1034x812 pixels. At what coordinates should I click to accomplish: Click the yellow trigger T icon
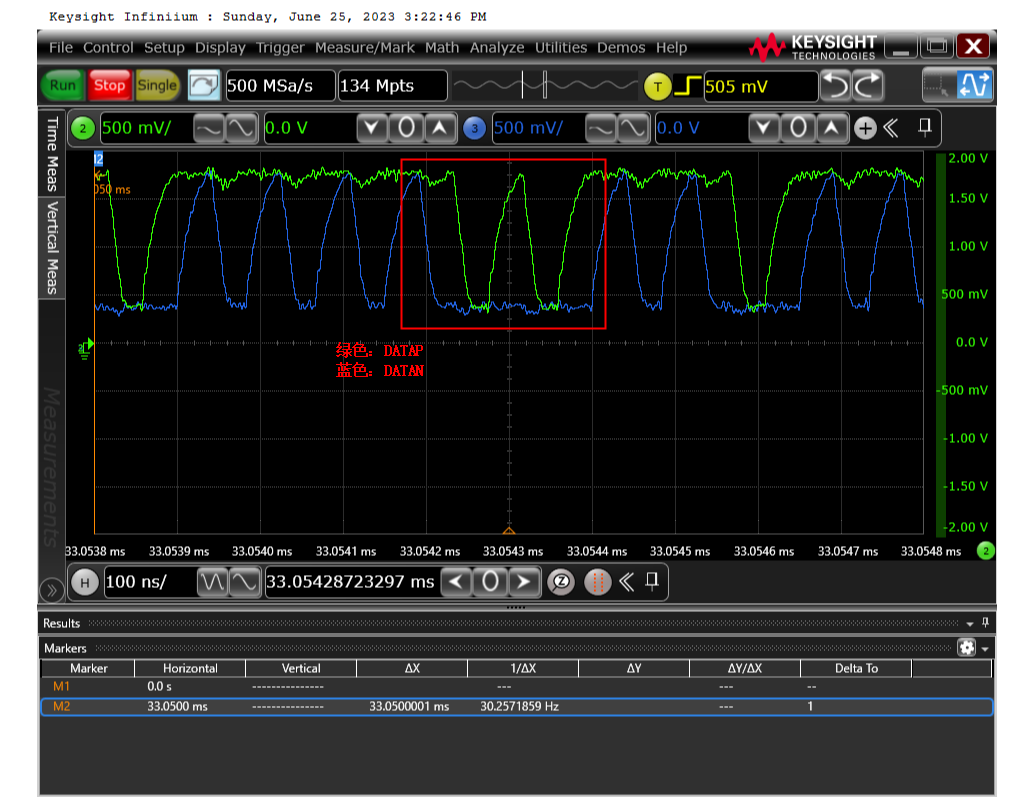657,87
